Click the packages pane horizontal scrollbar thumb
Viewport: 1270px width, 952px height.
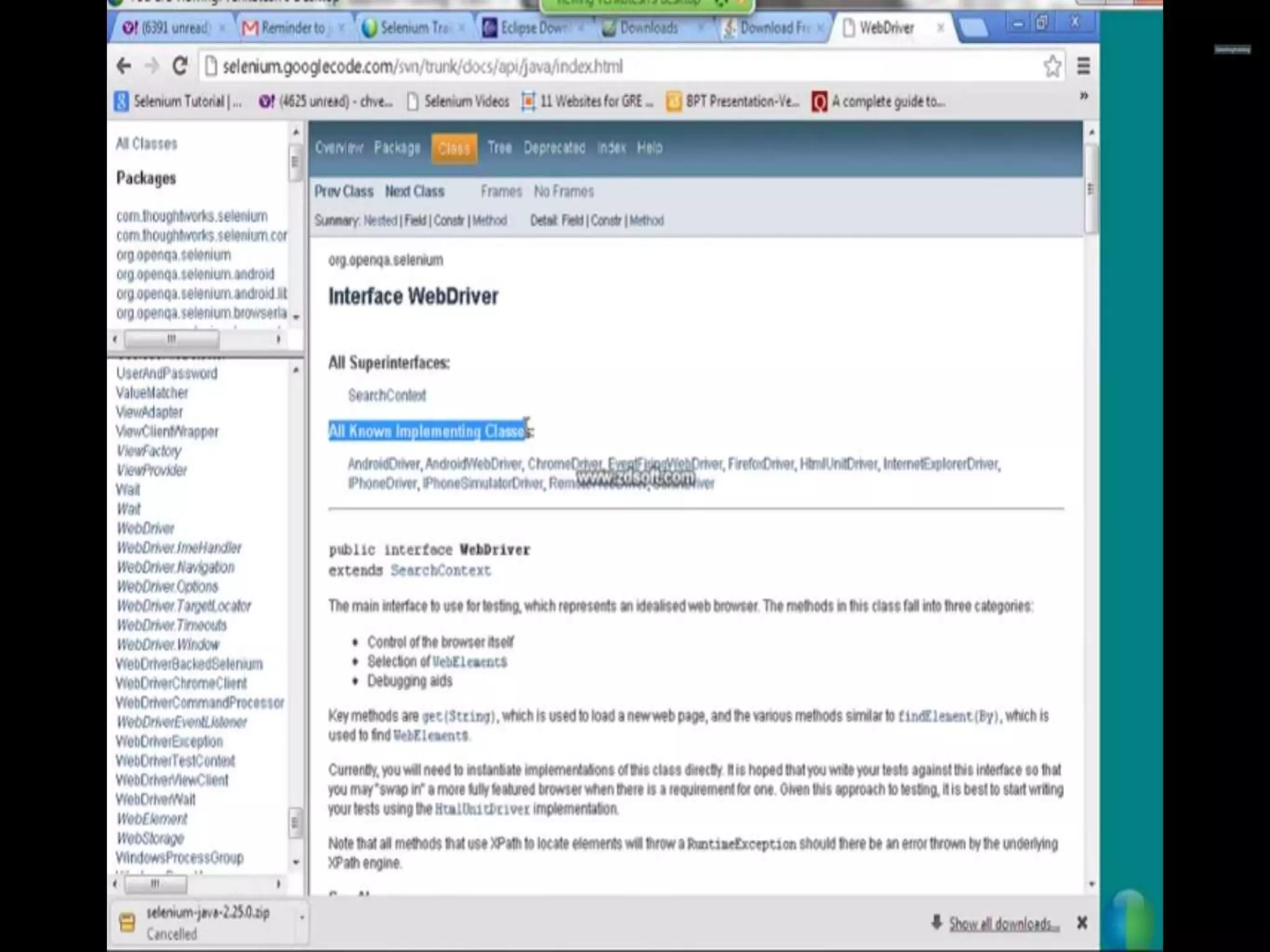click(171, 340)
